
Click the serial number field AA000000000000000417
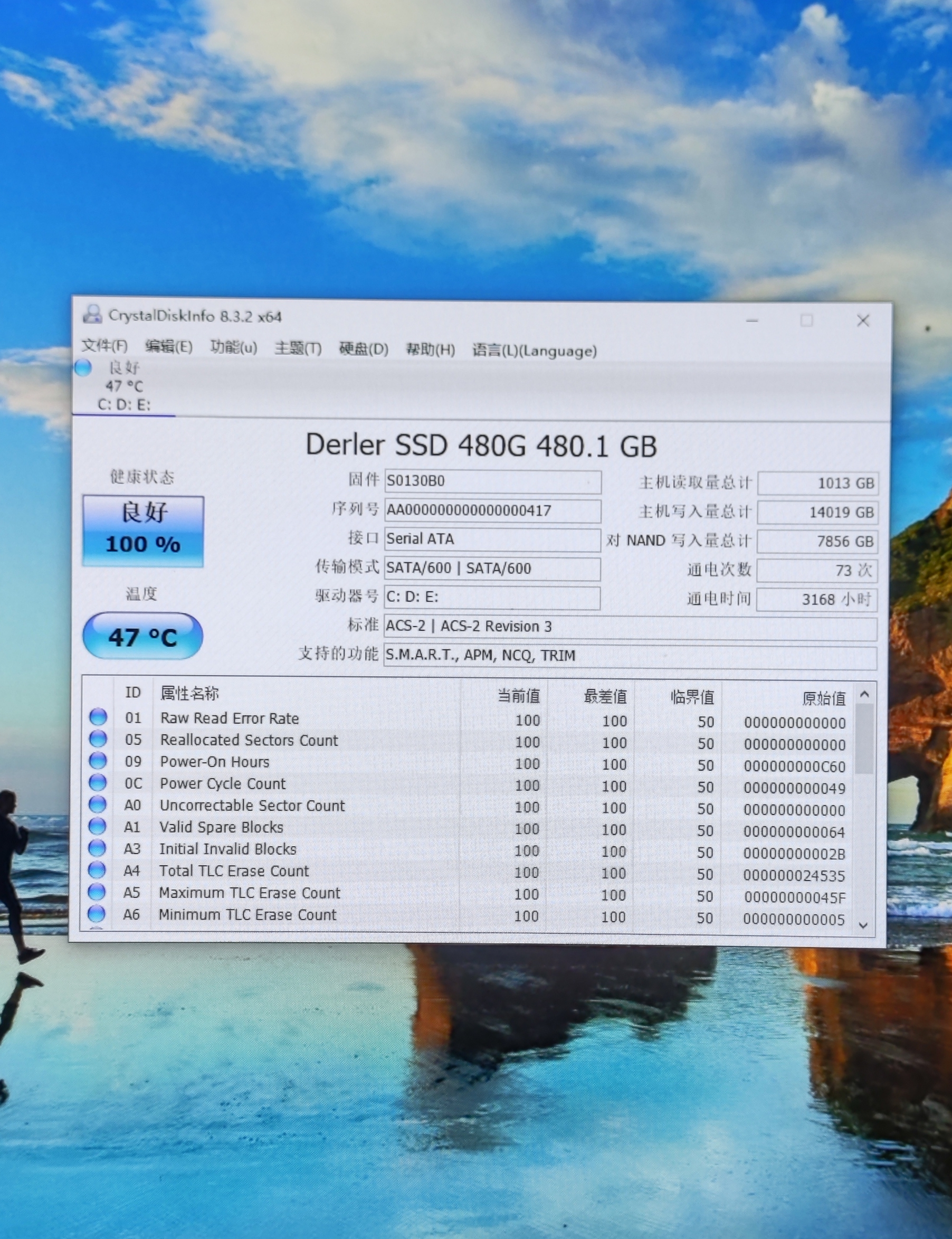[492, 510]
